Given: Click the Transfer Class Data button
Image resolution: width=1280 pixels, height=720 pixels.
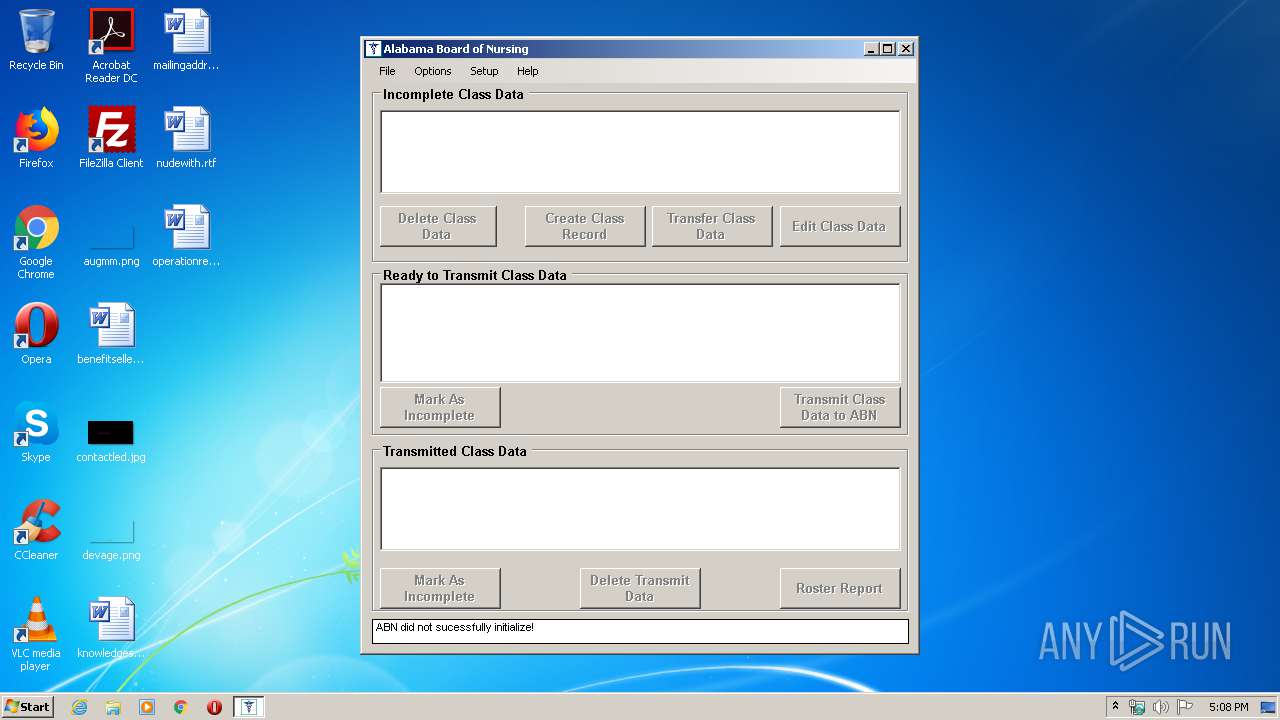Looking at the screenshot, I should 712,226.
